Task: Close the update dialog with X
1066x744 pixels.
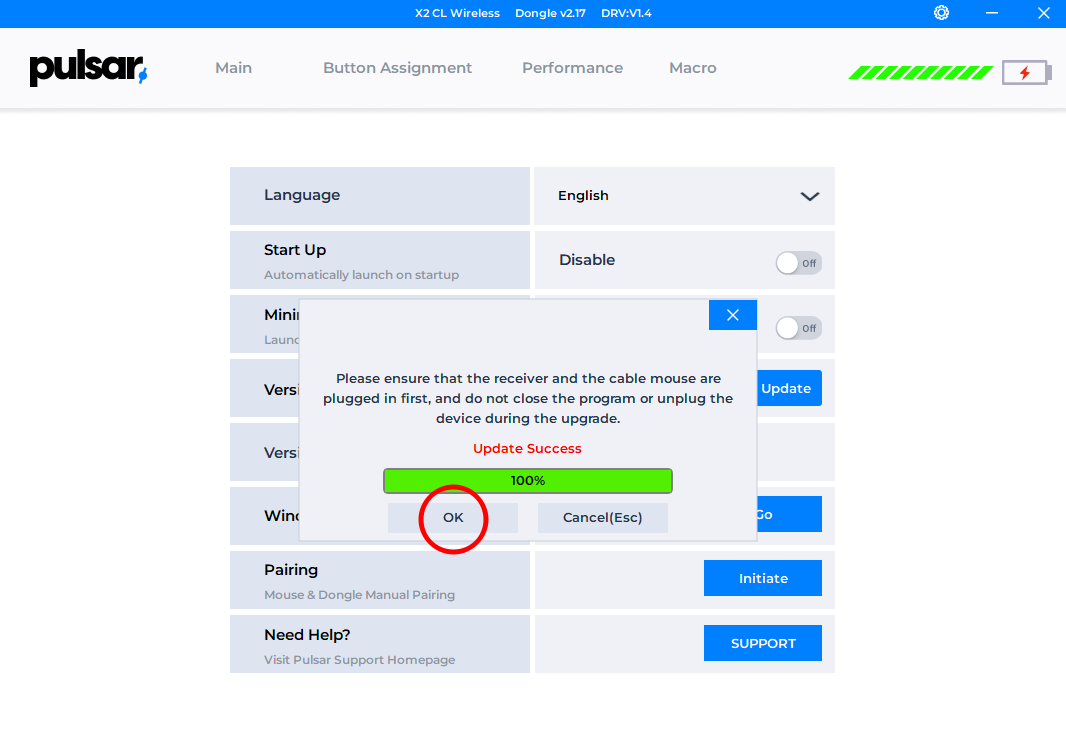Action: click(x=732, y=315)
